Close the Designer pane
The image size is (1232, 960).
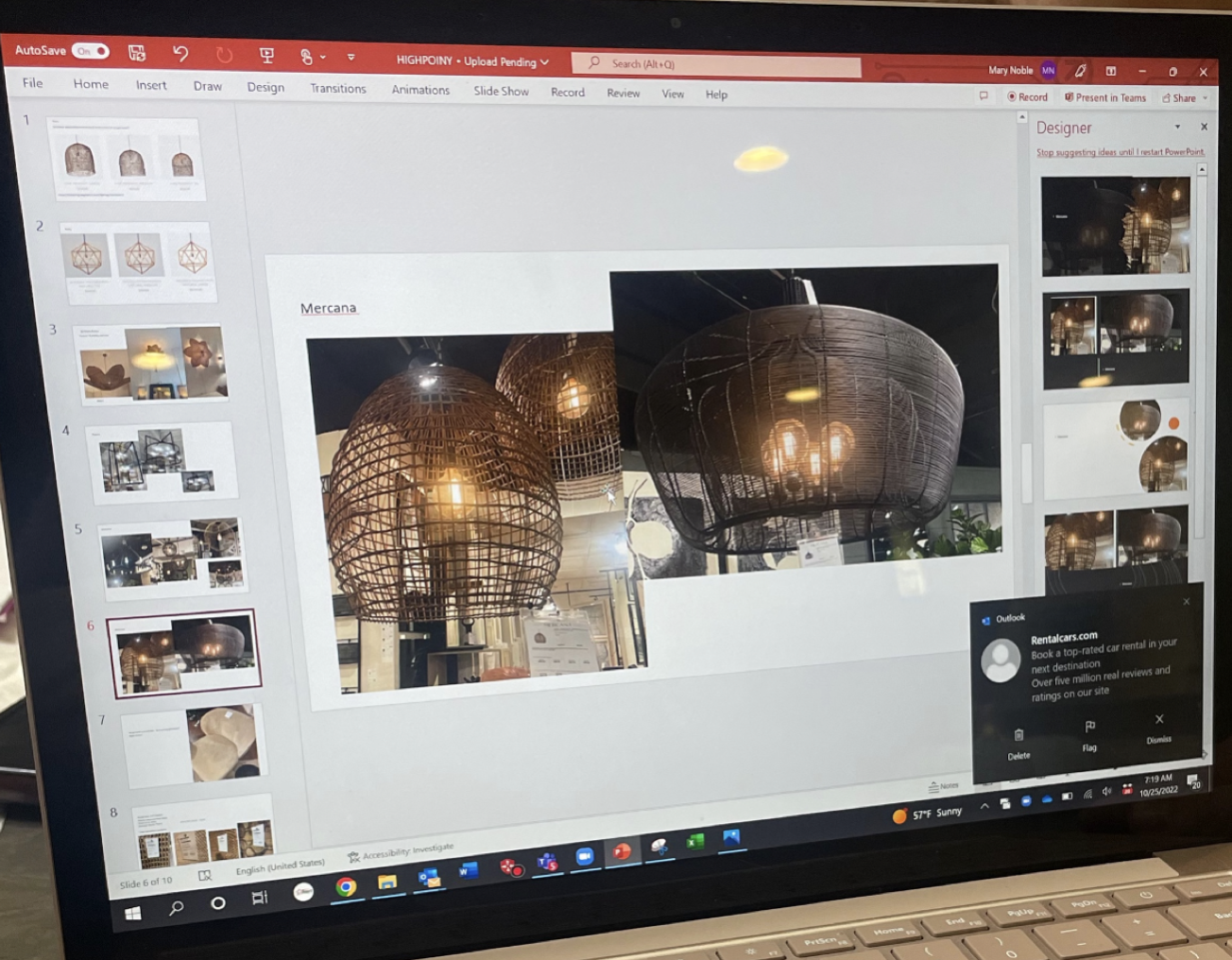[1204, 127]
